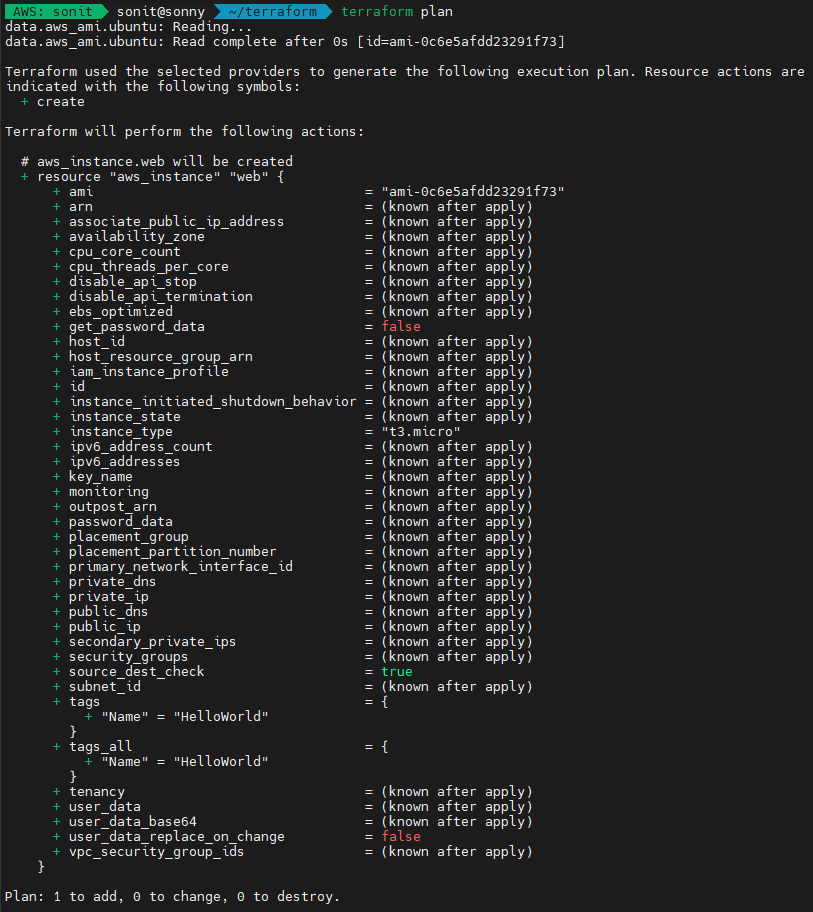This screenshot has width=813, height=912.
Task: Click the "cpu_threads_per_core" attribute
Action: click(149, 267)
